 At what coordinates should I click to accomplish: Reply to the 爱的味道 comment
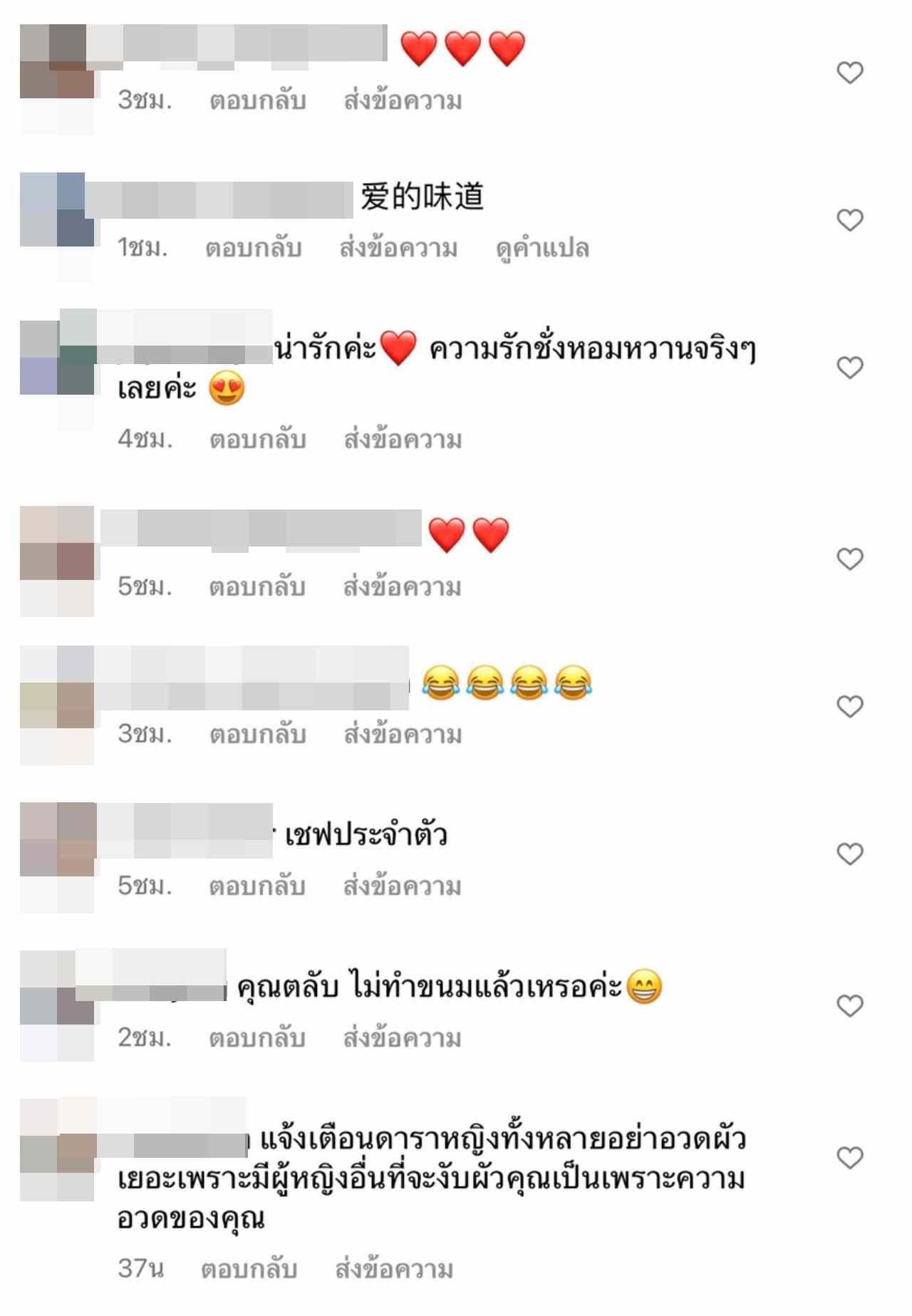tap(254, 249)
